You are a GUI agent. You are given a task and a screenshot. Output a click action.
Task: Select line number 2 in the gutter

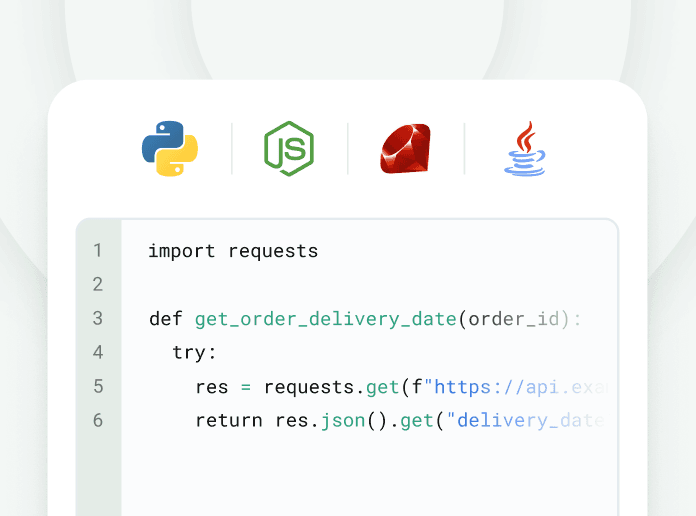coord(98,285)
